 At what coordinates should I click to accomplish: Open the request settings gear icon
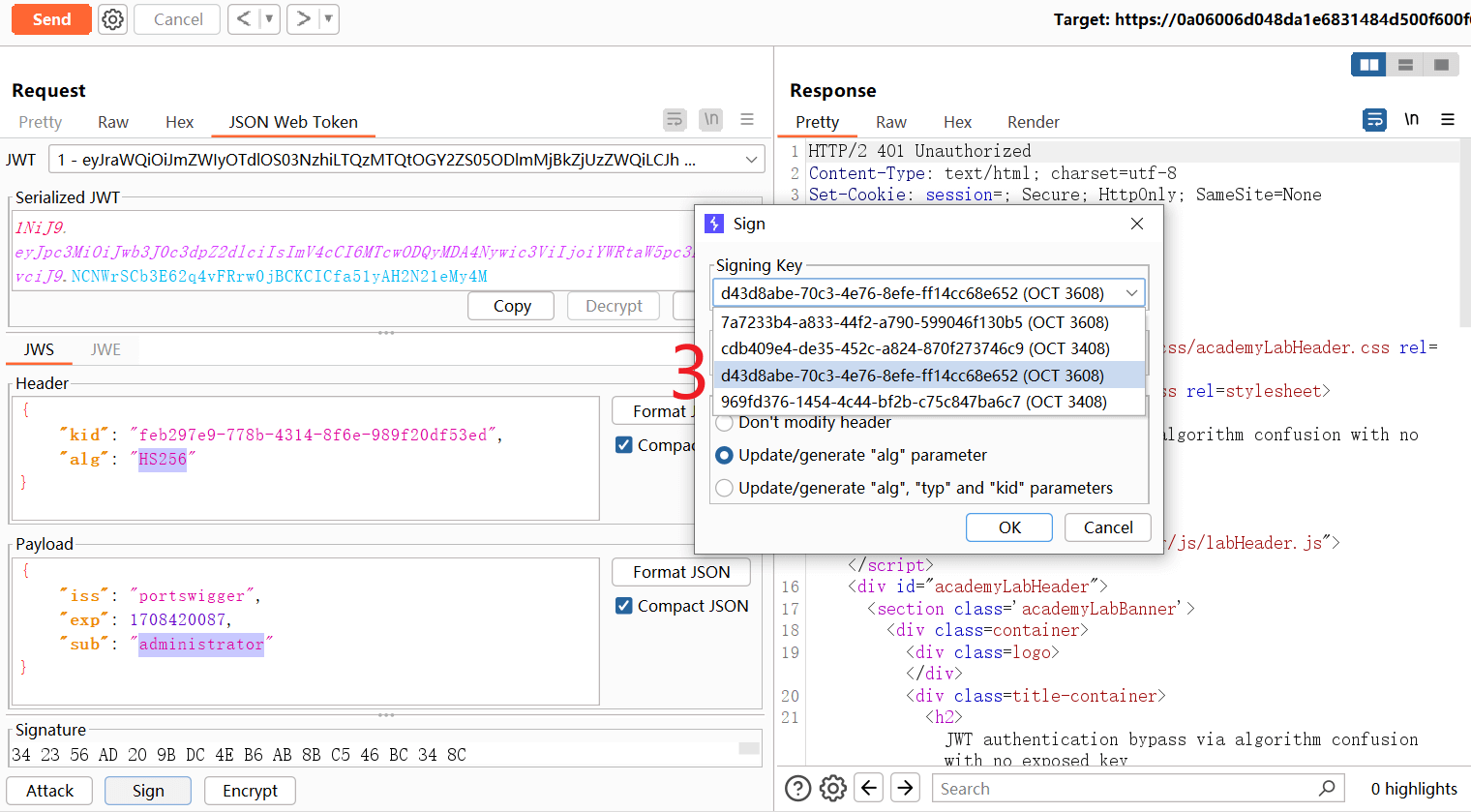click(x=113, y=19)
